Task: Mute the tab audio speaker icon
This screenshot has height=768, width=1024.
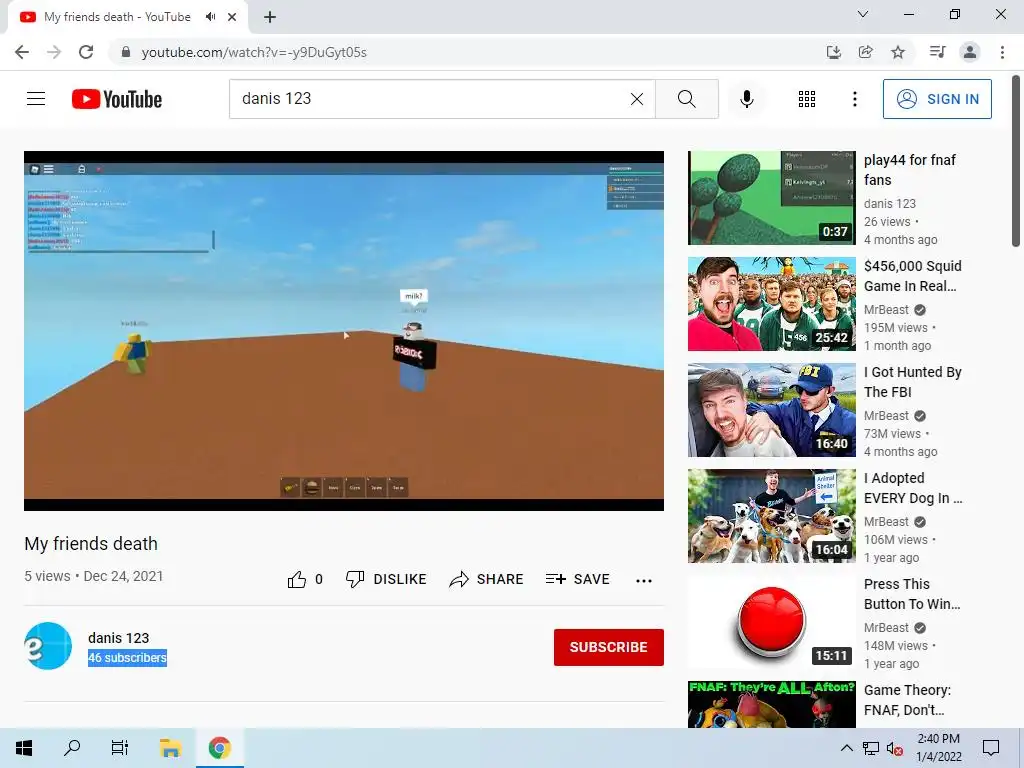Action: 210,17
